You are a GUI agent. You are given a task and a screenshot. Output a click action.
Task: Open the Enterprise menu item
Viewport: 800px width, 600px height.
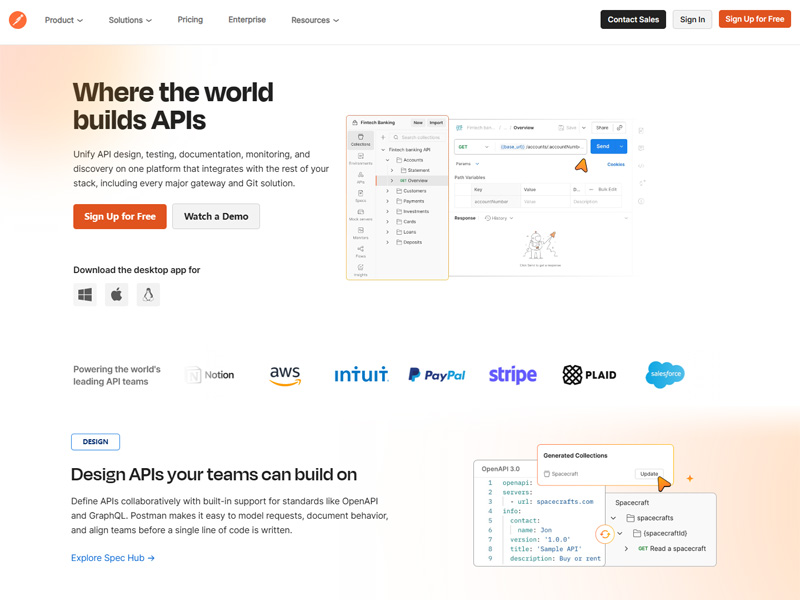(x=247, y=20)
